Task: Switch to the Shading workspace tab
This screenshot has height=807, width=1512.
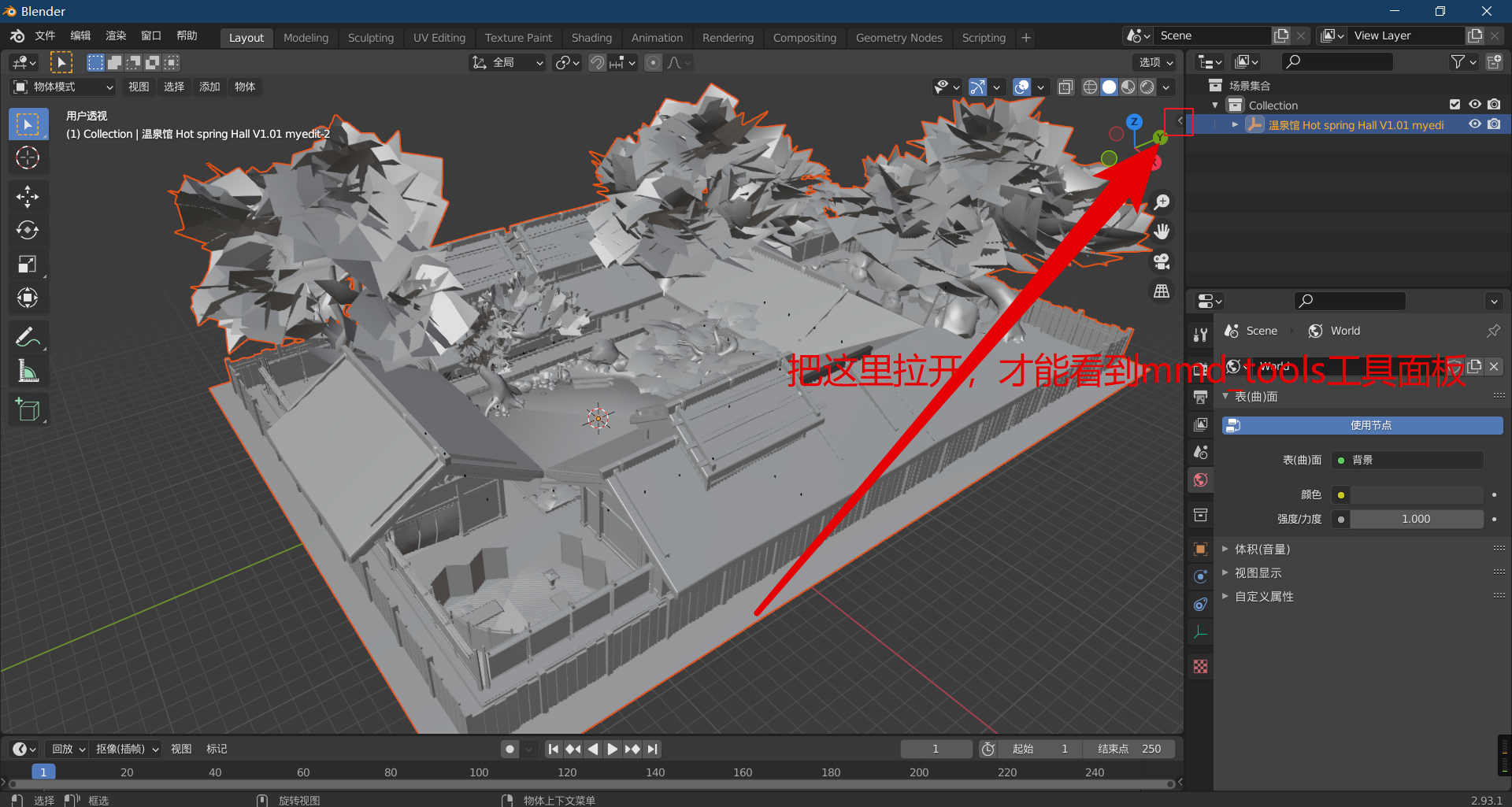Action: 591,37
